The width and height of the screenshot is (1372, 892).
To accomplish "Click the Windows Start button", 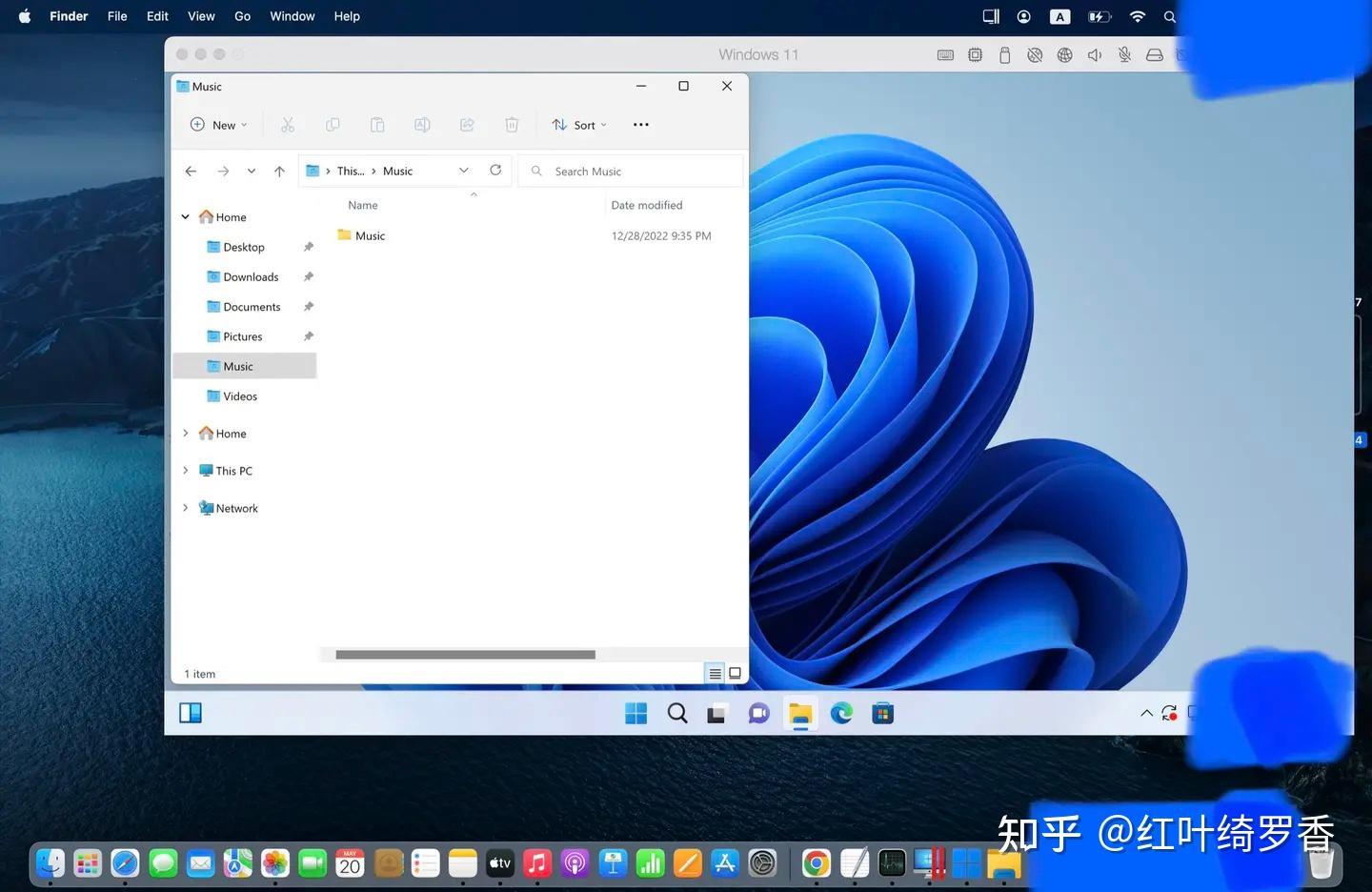I will point(636,712).
